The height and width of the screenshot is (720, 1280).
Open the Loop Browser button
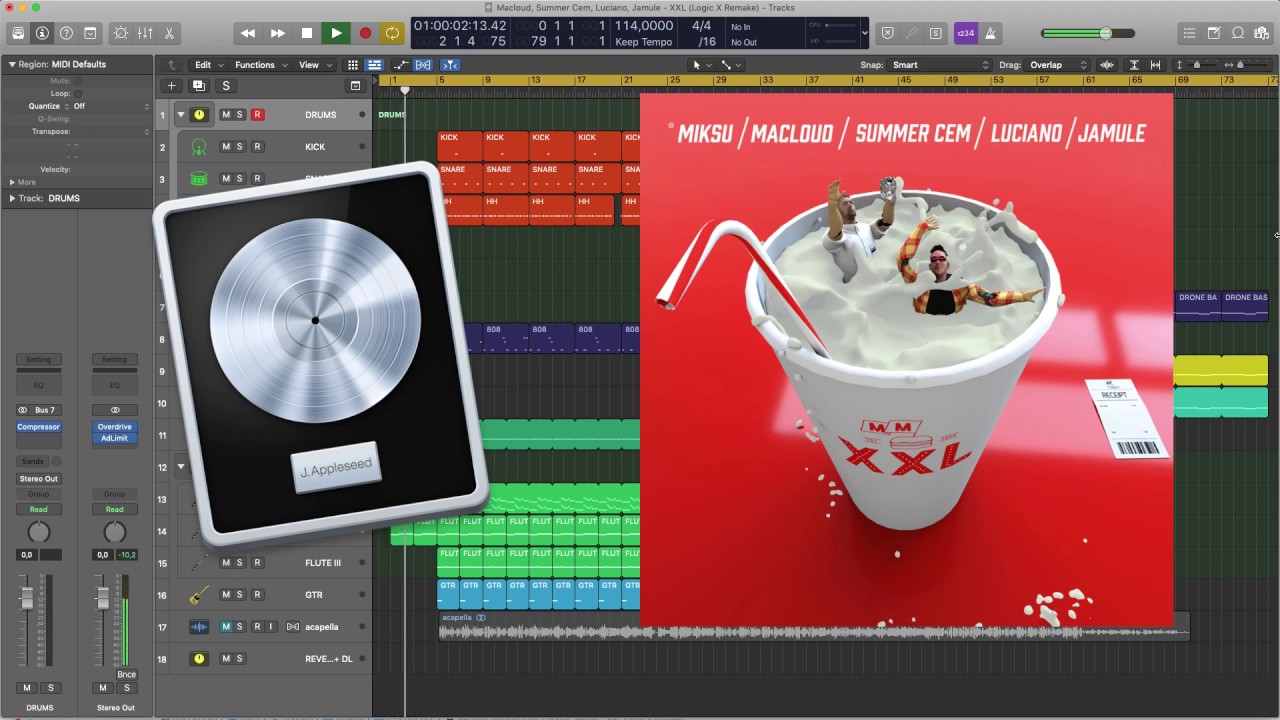tap(1238, 33)
